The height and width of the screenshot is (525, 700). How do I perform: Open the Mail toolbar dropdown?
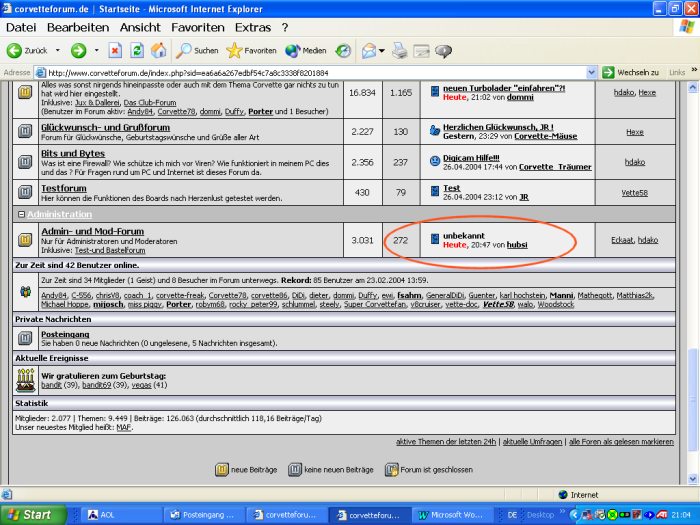382,50
